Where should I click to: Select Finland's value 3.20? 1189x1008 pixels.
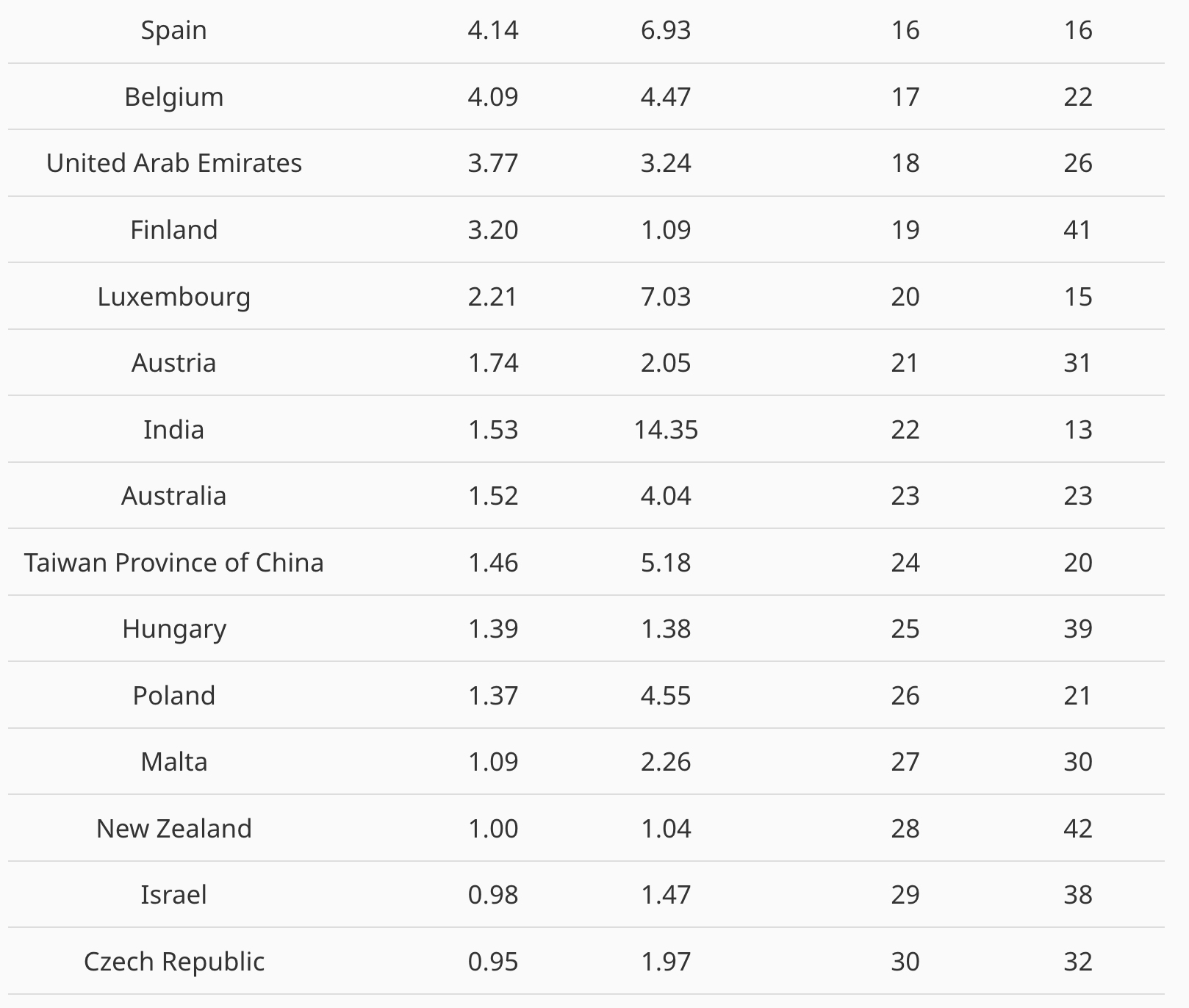493,230
